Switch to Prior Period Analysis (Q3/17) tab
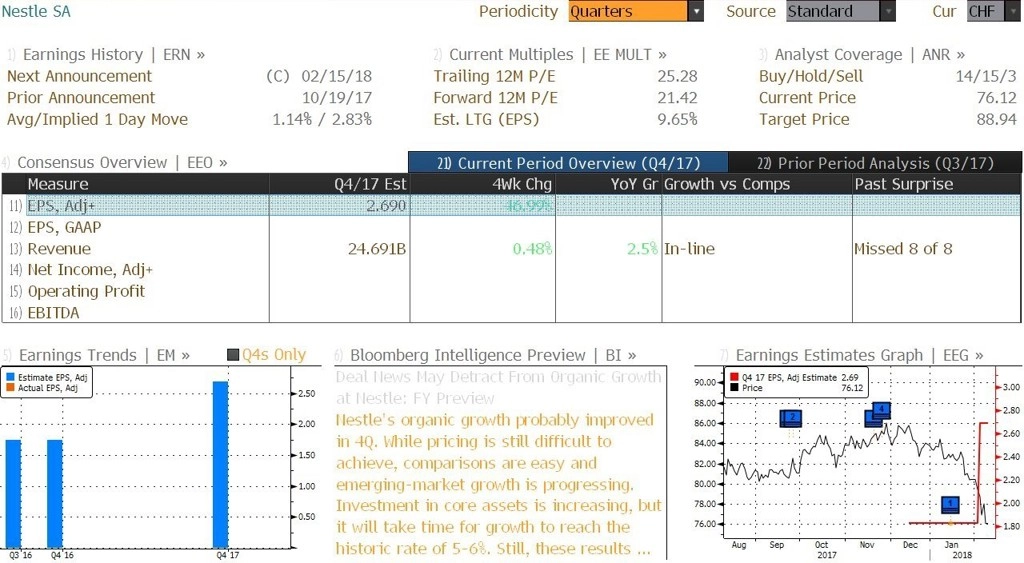This screenshot has height=563, width=1024. click(x=875, y=163)
